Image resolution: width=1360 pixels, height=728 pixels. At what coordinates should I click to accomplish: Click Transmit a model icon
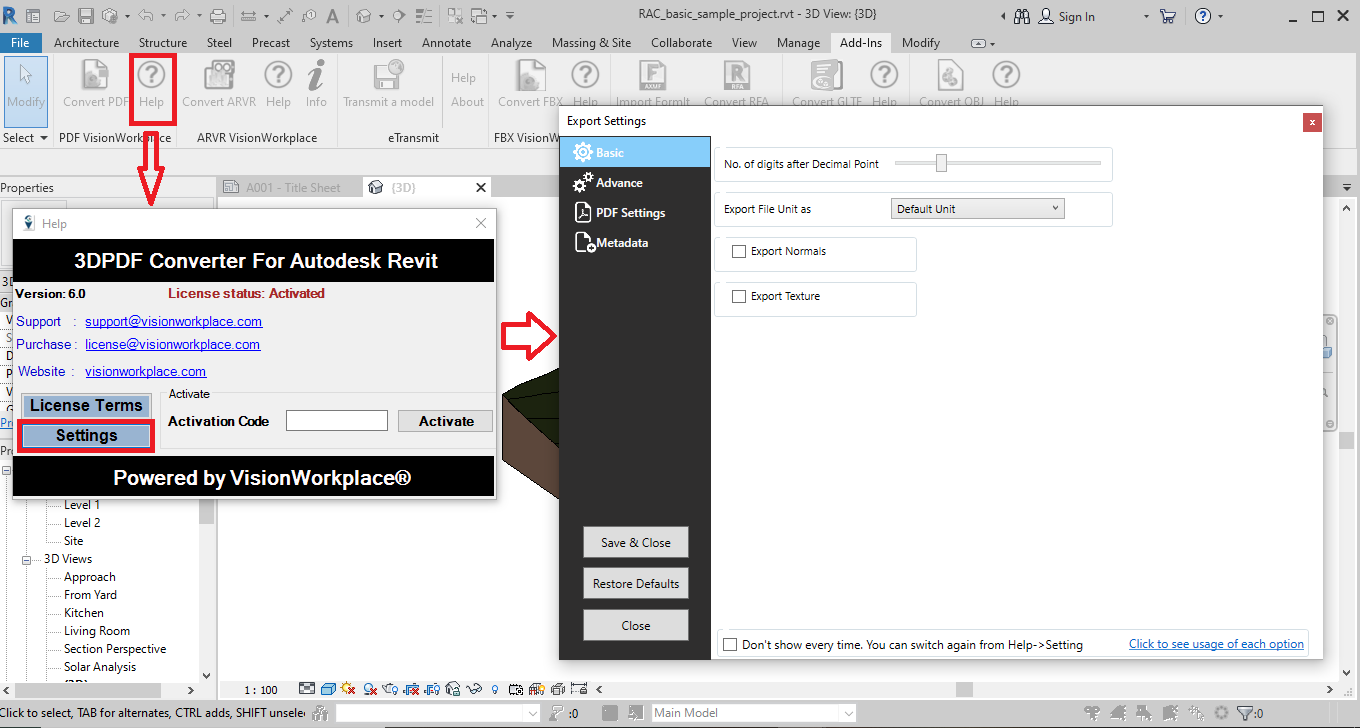pyautogui.click(x=388, y=76)
